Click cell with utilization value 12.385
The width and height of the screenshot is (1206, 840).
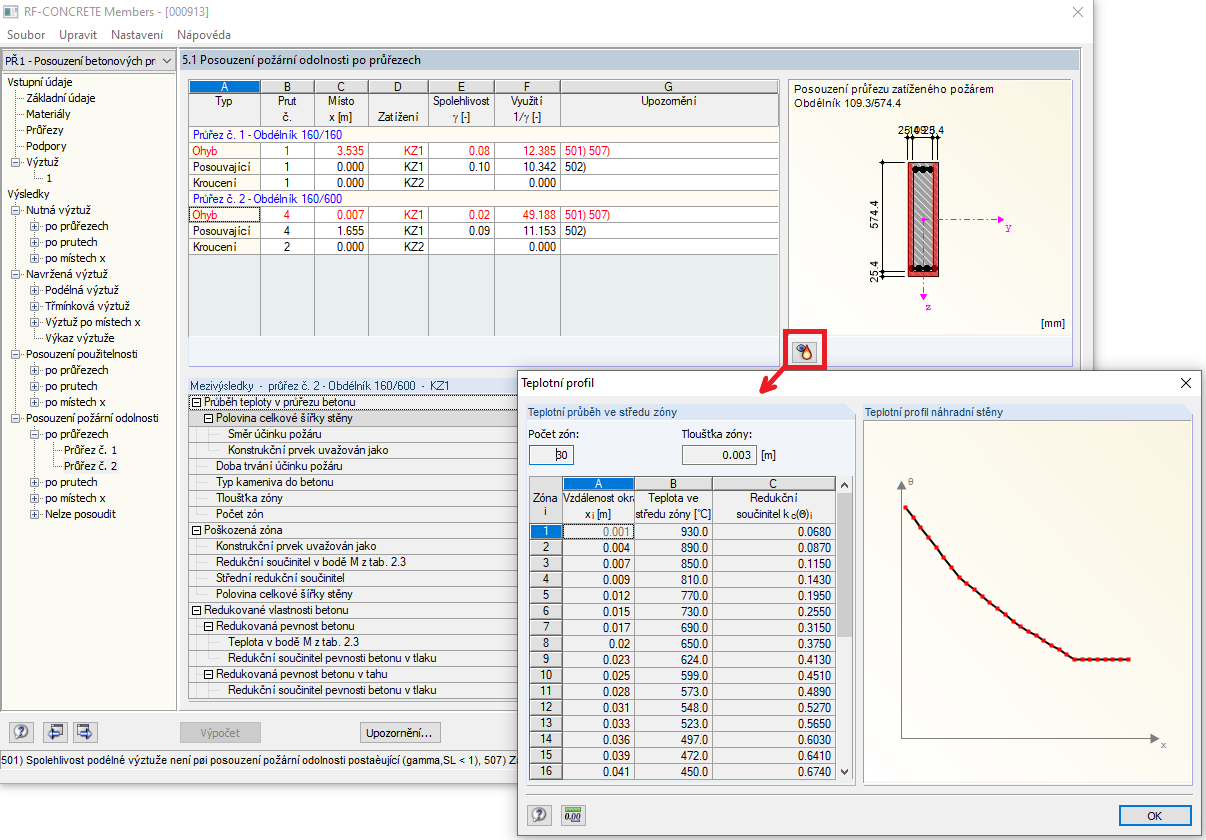click(528, 151)
